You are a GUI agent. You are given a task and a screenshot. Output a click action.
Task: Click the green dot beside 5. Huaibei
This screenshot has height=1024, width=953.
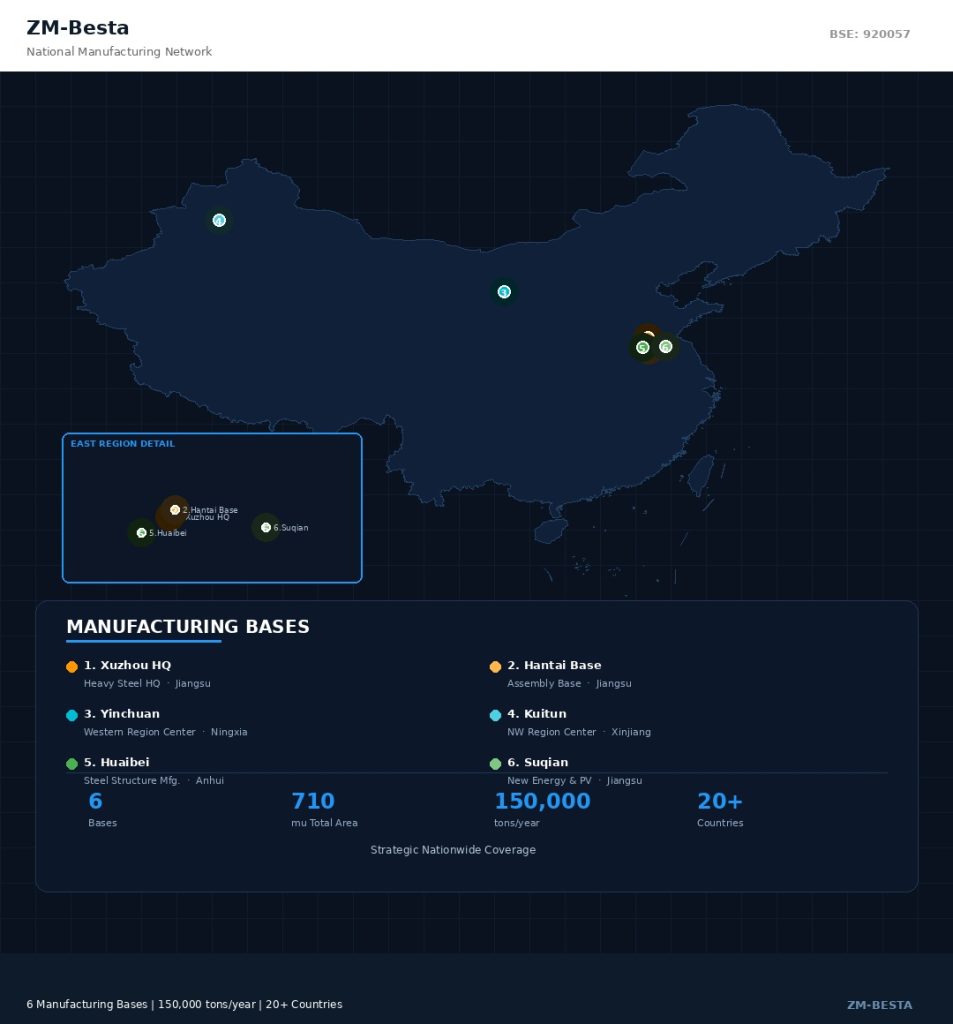(x=72, y=763)
